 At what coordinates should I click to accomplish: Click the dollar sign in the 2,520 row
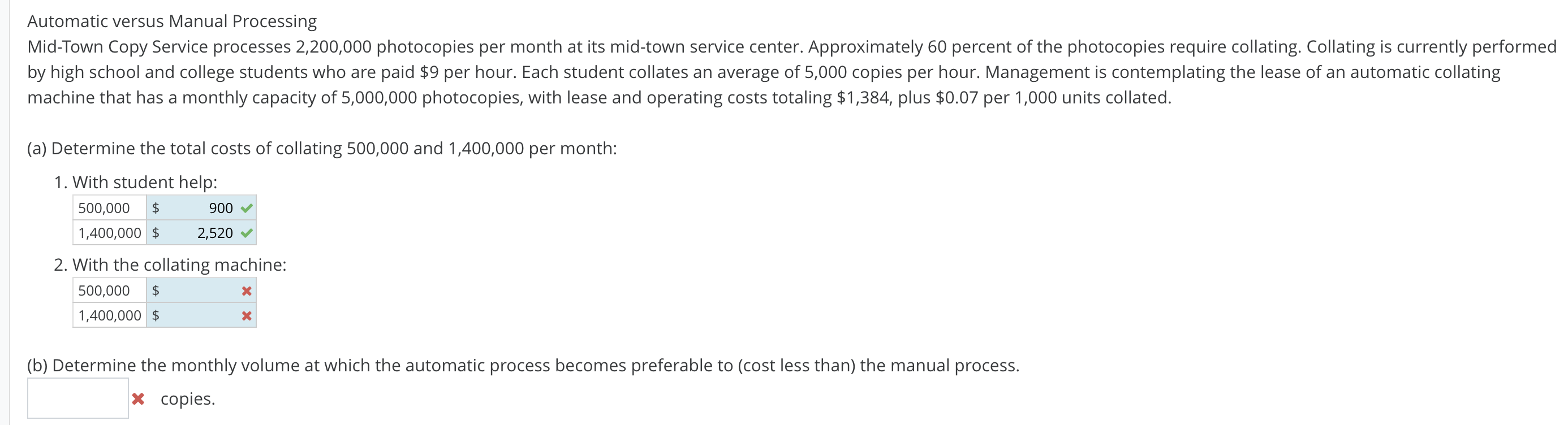click(x=156, y=232)
